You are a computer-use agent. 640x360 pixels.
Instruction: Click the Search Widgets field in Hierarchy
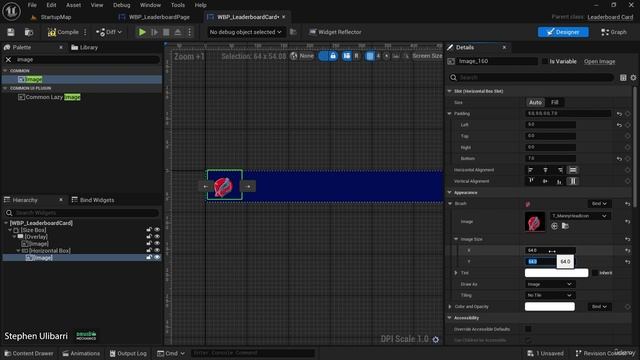click(82, 213)
